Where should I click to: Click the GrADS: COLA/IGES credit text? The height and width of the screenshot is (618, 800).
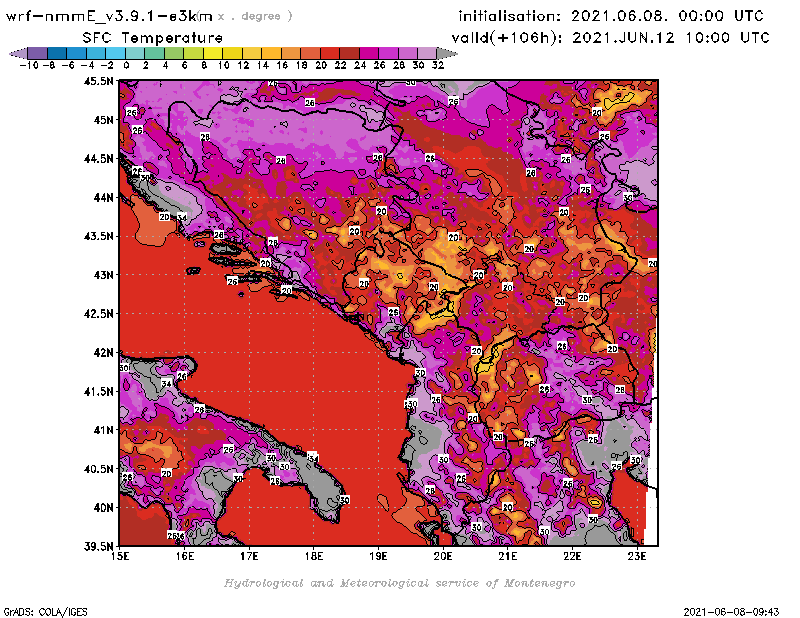(45, 612)
